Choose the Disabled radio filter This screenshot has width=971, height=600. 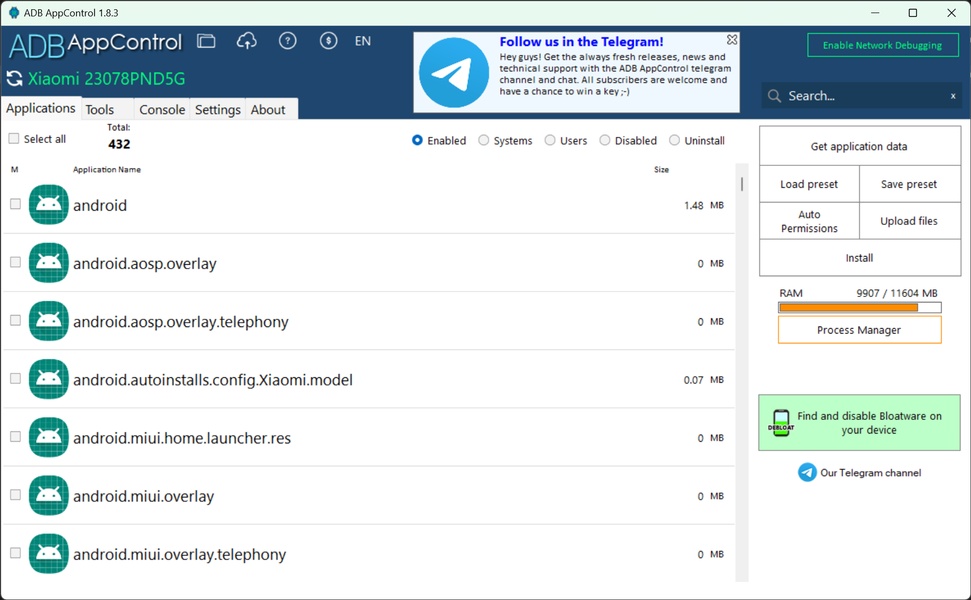point(605,141)
